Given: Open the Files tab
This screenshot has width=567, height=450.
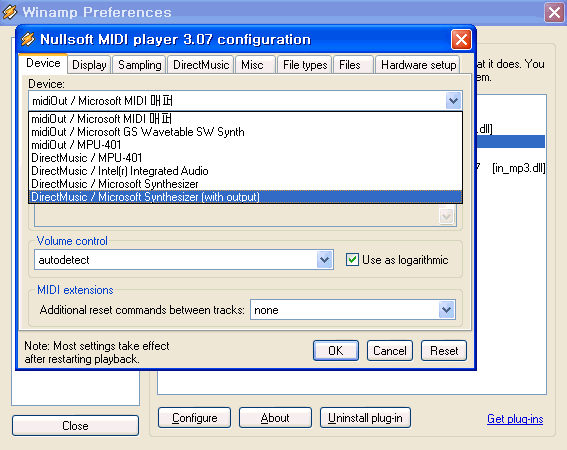Looking at the screenshot, I should tap(353, 65).
